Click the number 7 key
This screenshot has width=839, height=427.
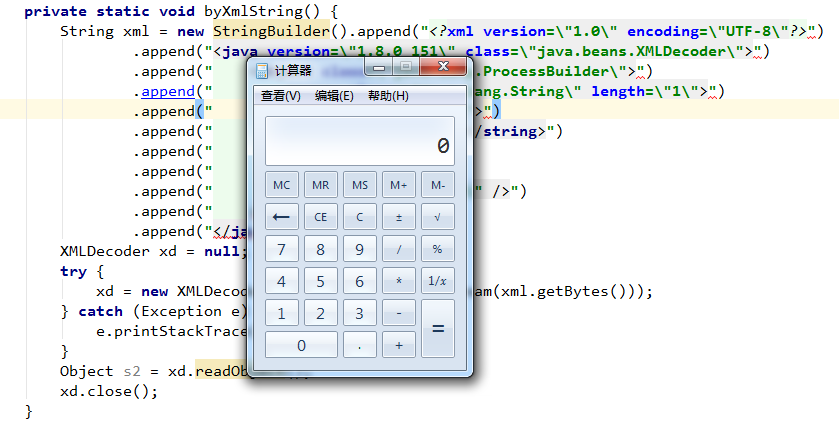click(x=282, y=249)
